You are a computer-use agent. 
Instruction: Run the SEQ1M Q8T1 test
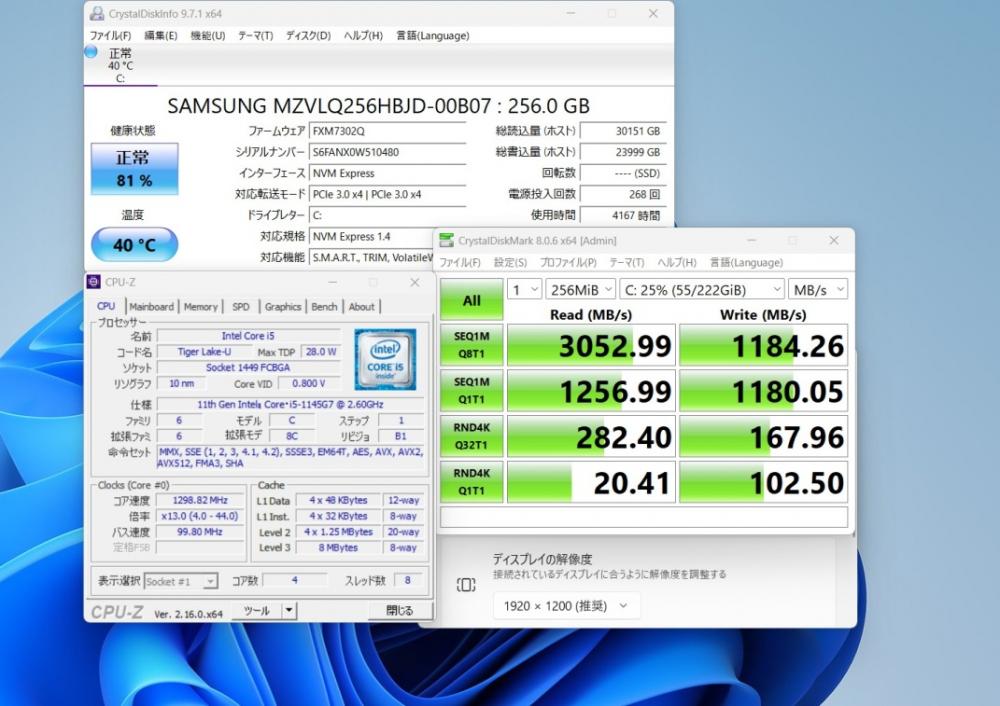[471, 345]
